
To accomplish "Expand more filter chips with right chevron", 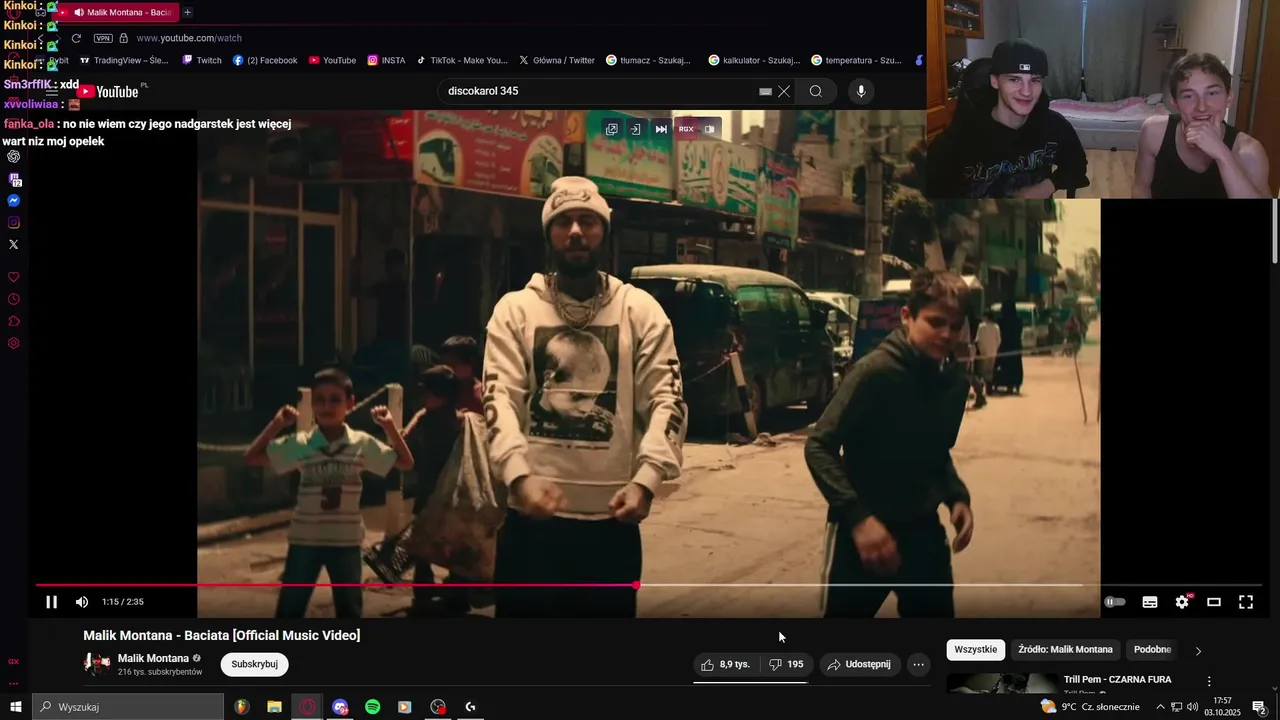I will [x=1198, y=651].
